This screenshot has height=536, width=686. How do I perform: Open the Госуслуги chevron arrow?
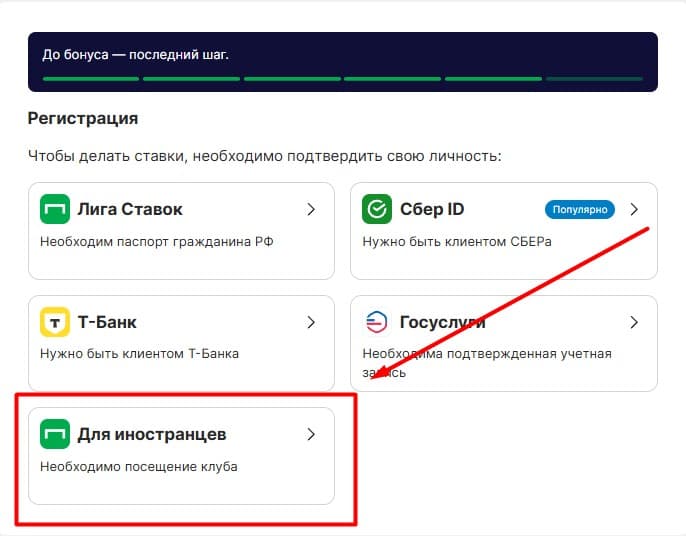click(x=634, y=322)
